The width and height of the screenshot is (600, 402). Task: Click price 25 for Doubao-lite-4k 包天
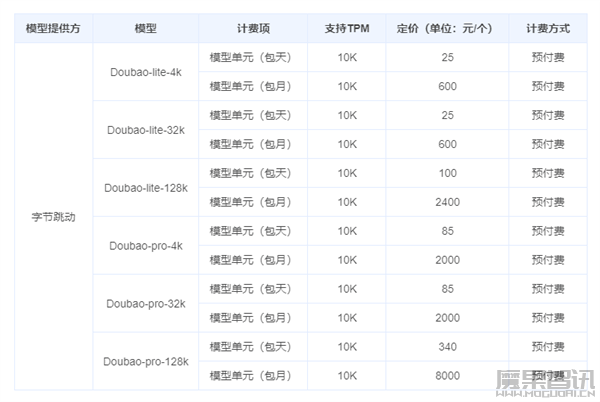pyautogui.click(x=447, y=57)
